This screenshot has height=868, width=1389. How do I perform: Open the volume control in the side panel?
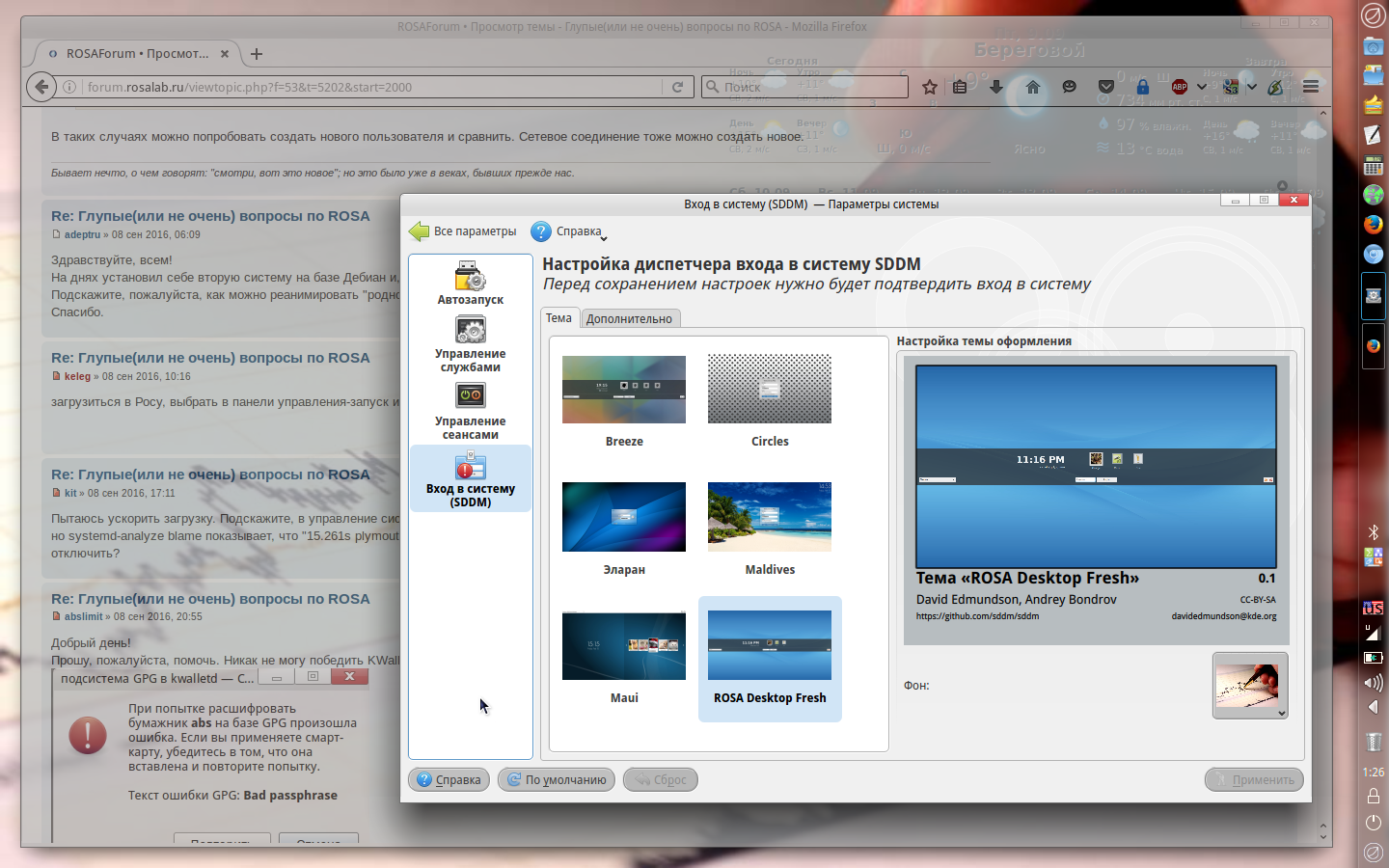click(1374, 683)
